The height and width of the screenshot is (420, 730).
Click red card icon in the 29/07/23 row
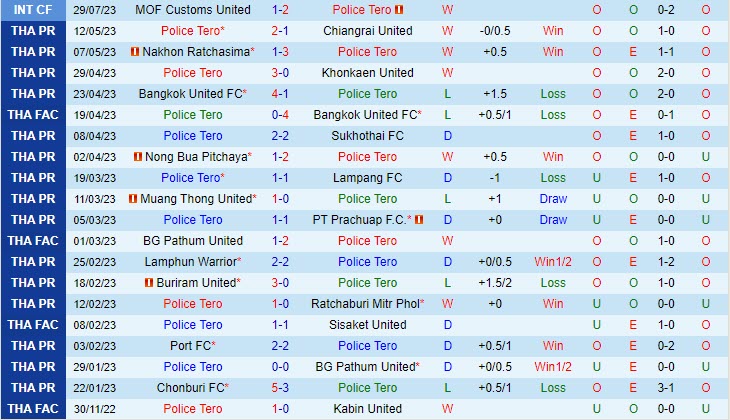pos(398,10)
